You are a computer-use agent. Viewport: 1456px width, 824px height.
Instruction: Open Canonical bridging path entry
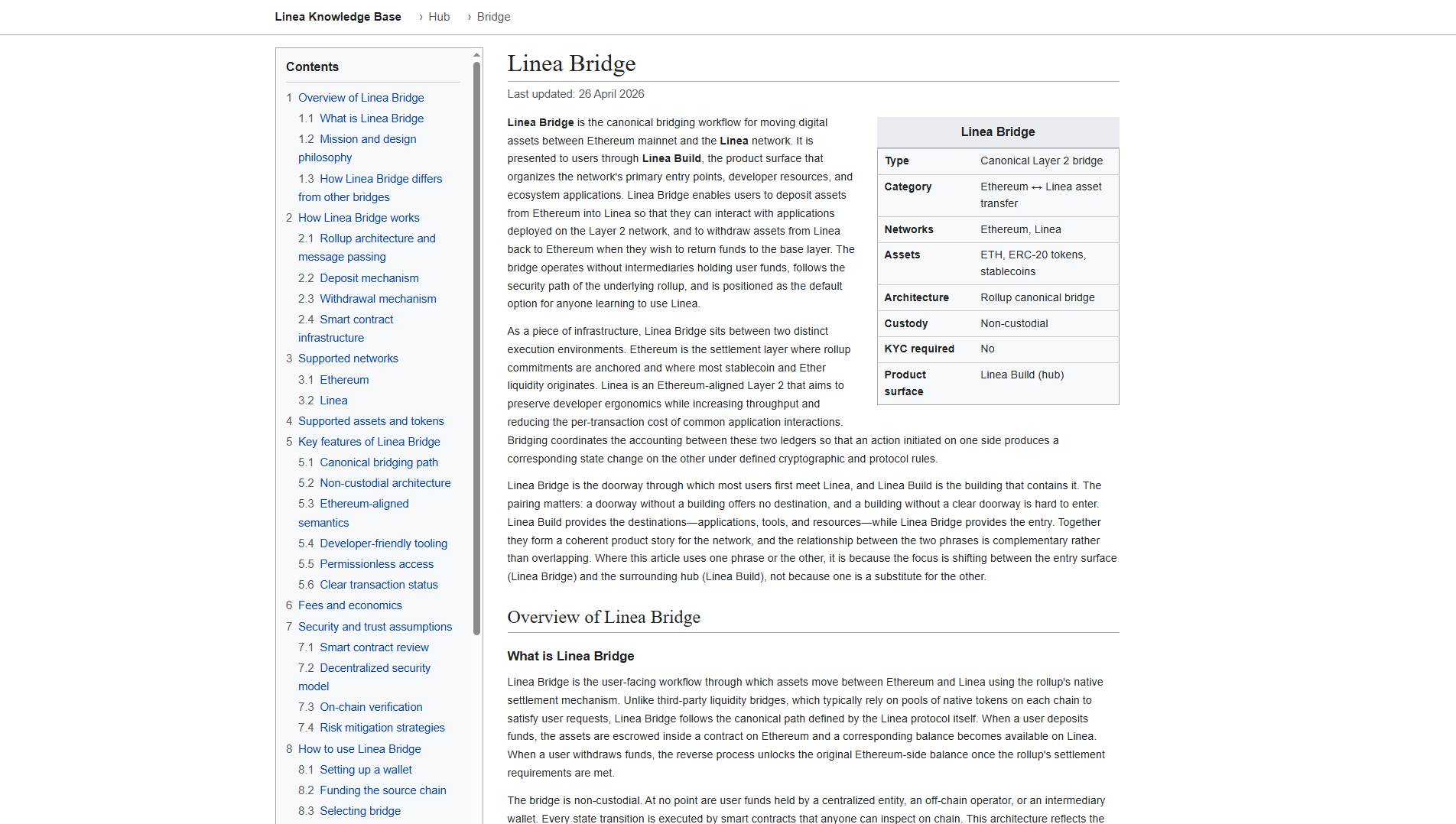(379, 462)
